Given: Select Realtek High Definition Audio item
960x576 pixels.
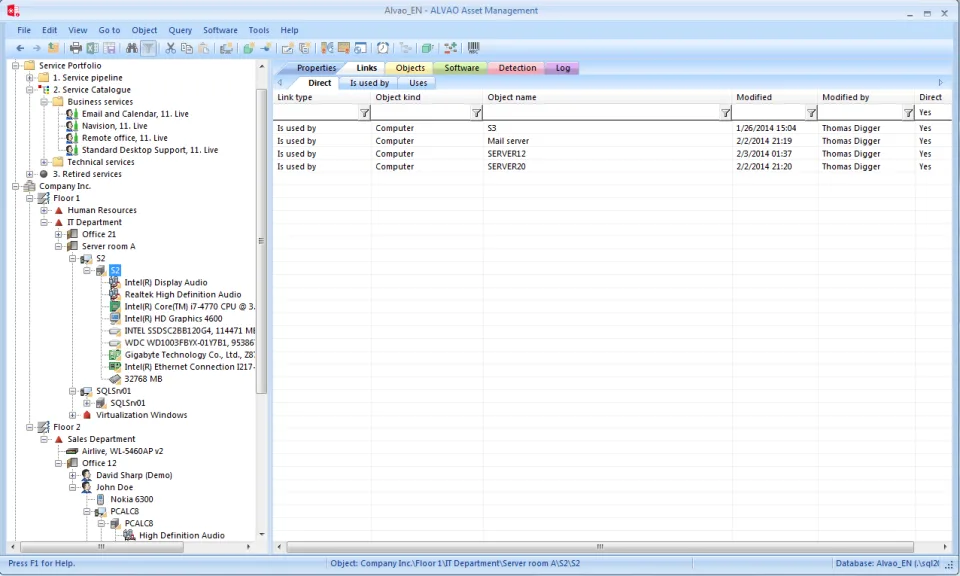Looking at the screenshot, I should (182, 294).
